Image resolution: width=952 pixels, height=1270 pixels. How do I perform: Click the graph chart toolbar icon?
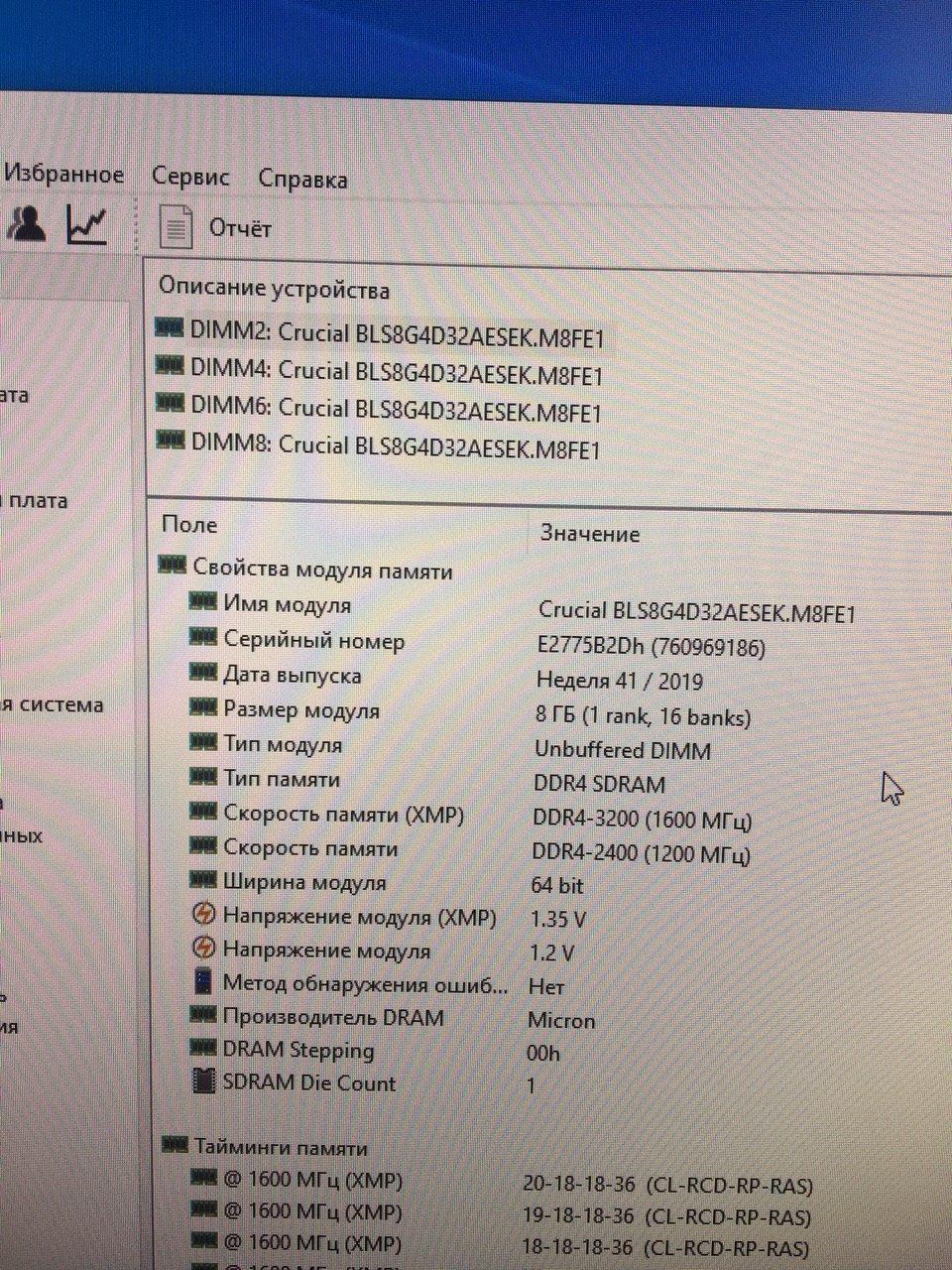(x=86, y=224)
